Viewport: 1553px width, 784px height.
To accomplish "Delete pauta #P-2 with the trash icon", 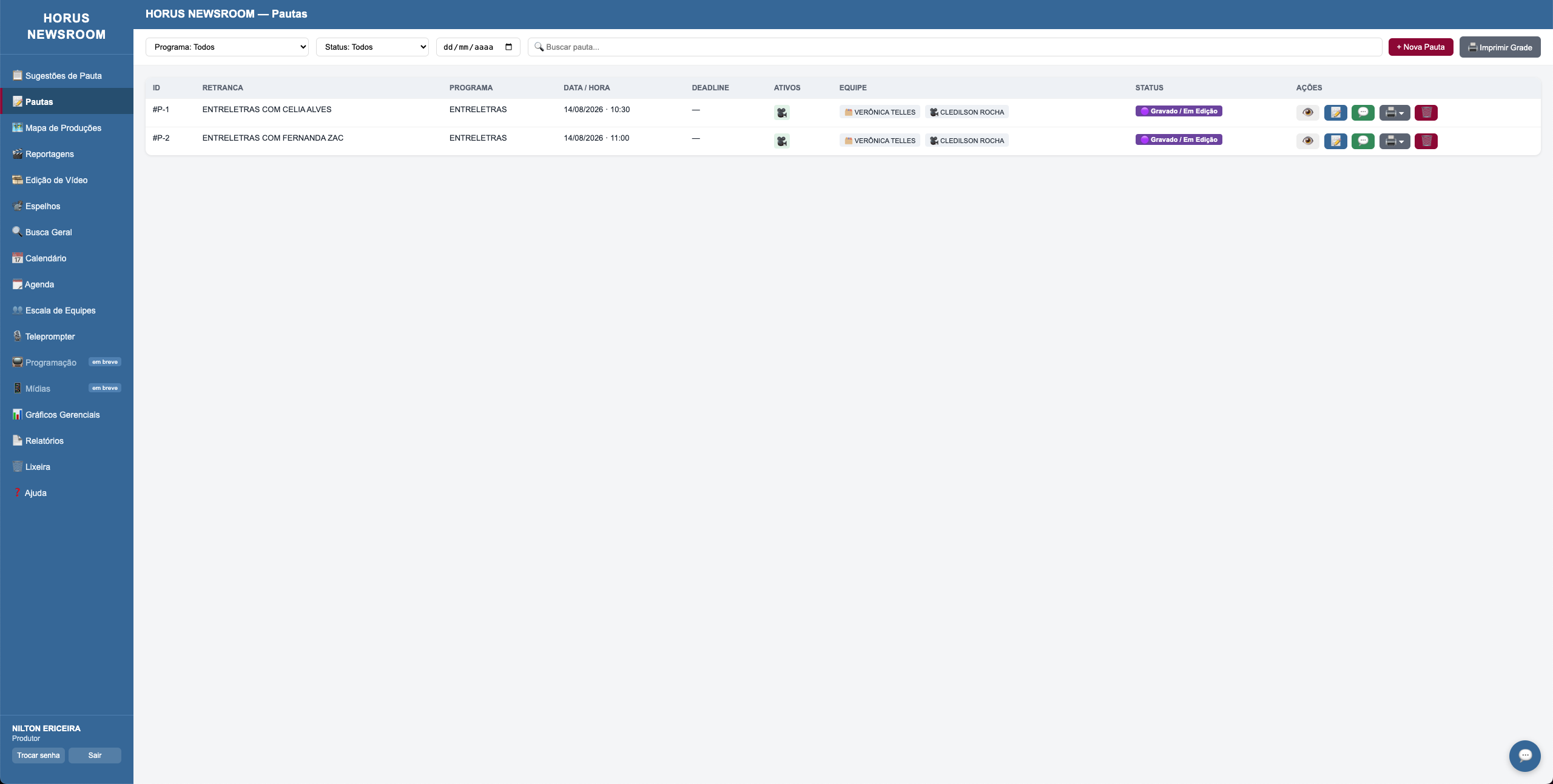I will pyautogui.click(x=1426, y=141).
